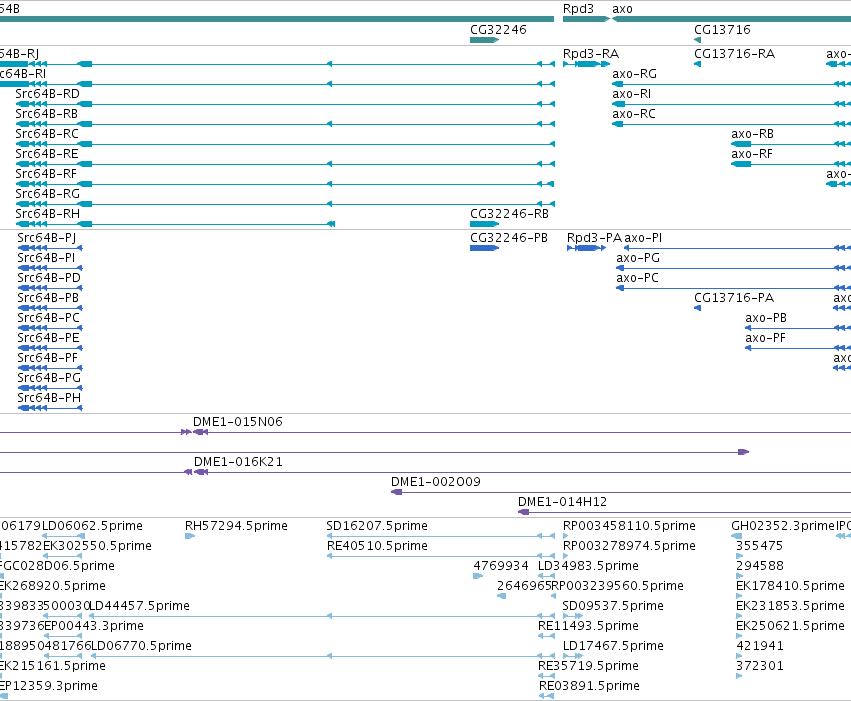Click the RP003458110.5prime EST label
Viewport: 851px width, 701px height.
point(629,526)
